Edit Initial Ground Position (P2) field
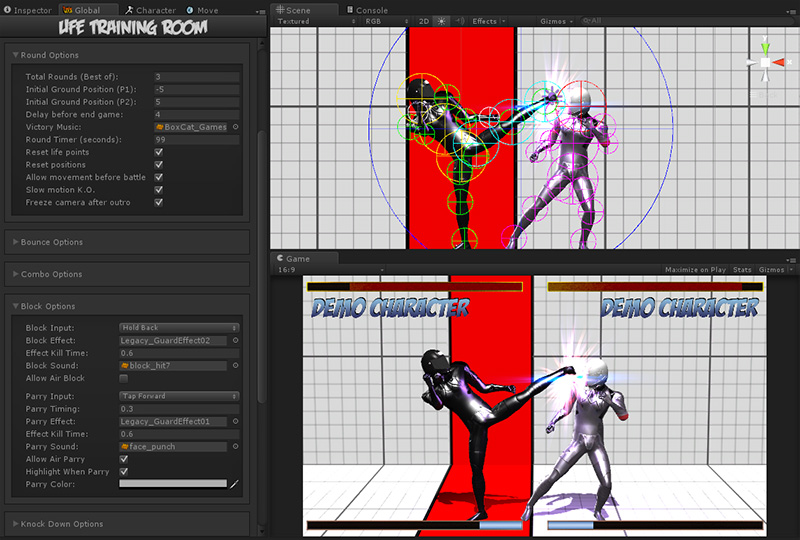The height and width of the screenshot is (540, 800). click(x=196, y=102)
